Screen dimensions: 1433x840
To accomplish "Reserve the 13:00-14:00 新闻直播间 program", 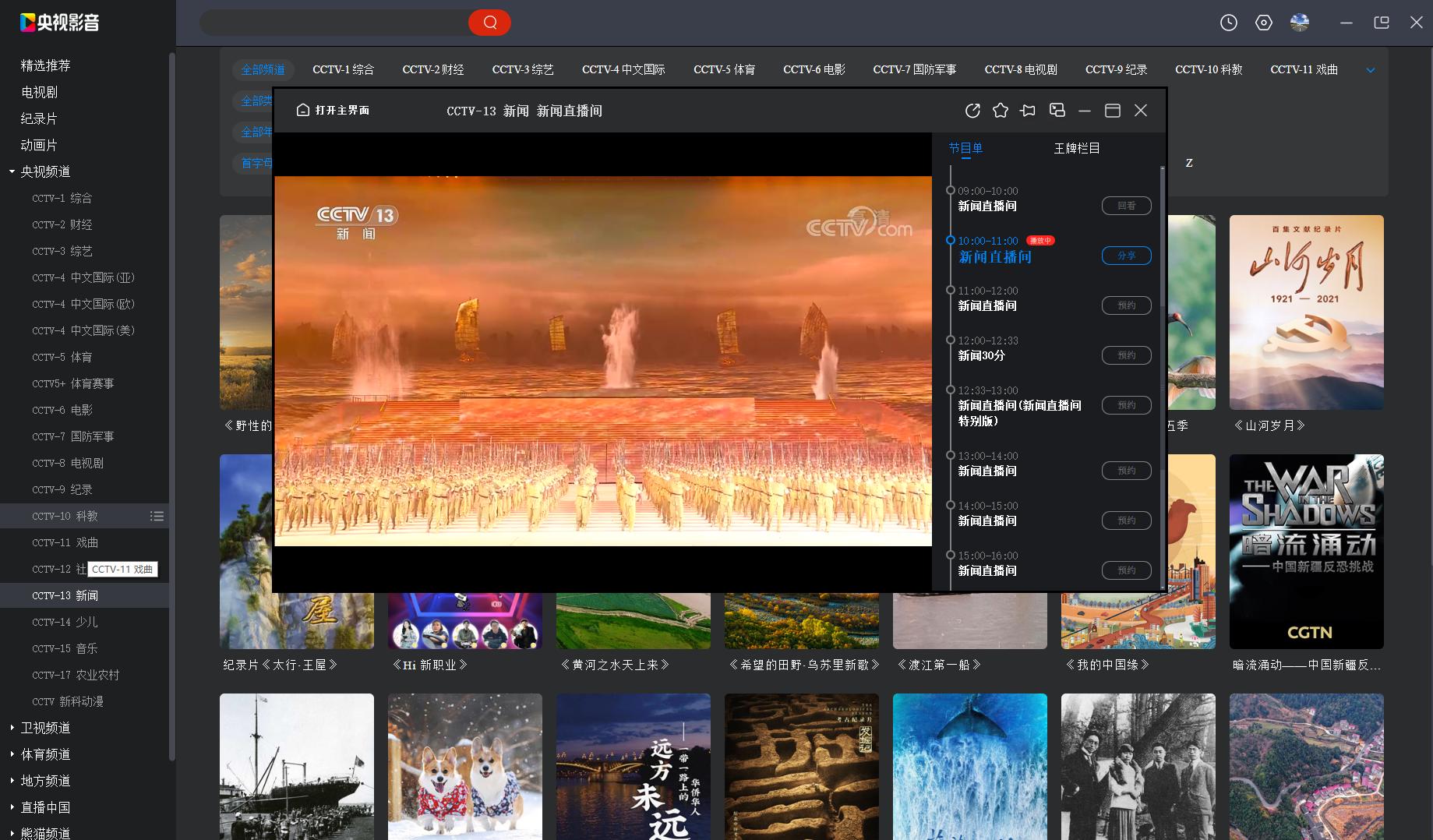I will (1126, 471).
